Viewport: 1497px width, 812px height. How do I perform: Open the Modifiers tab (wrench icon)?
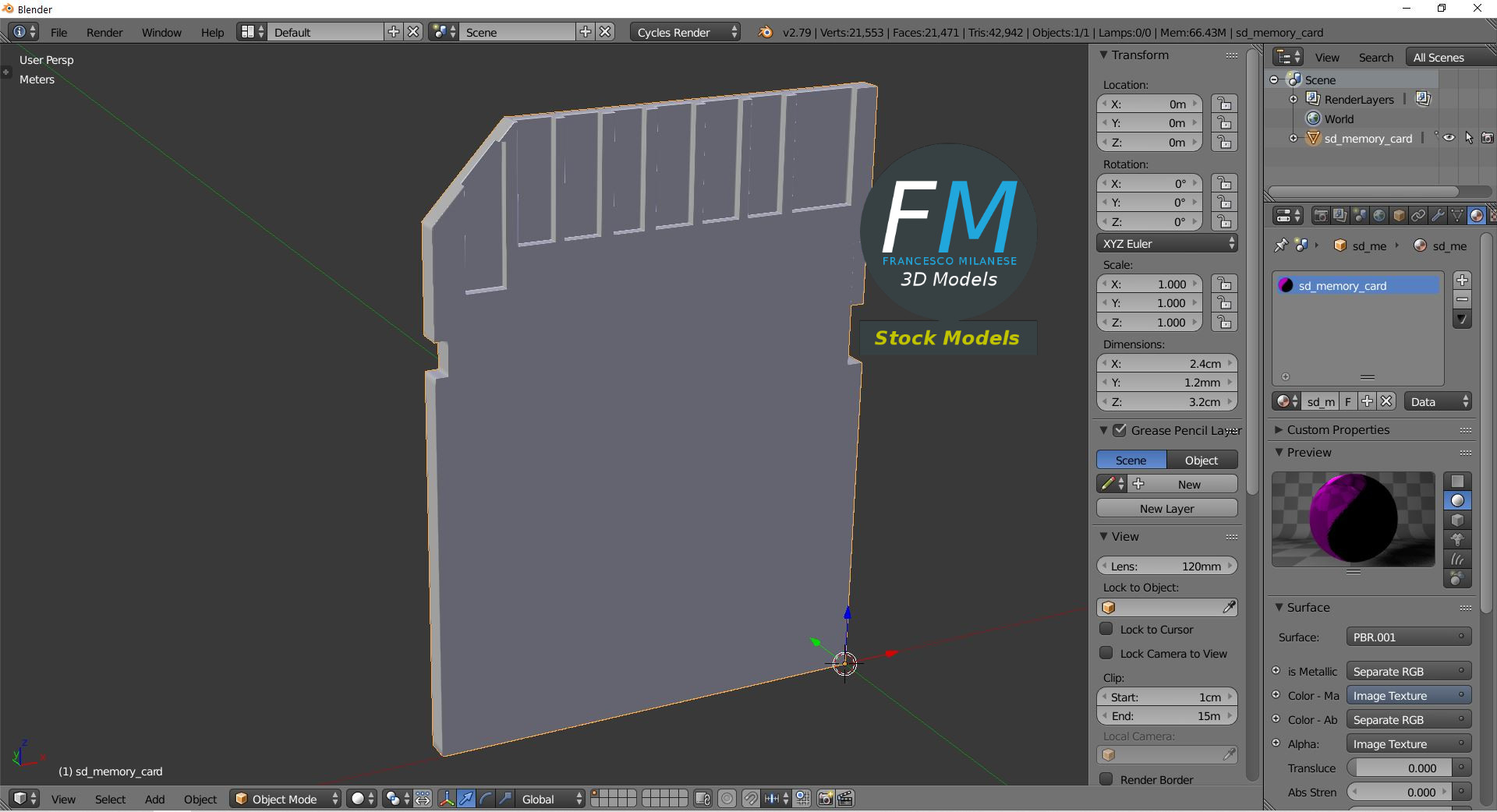click(x=1438, y=216)
